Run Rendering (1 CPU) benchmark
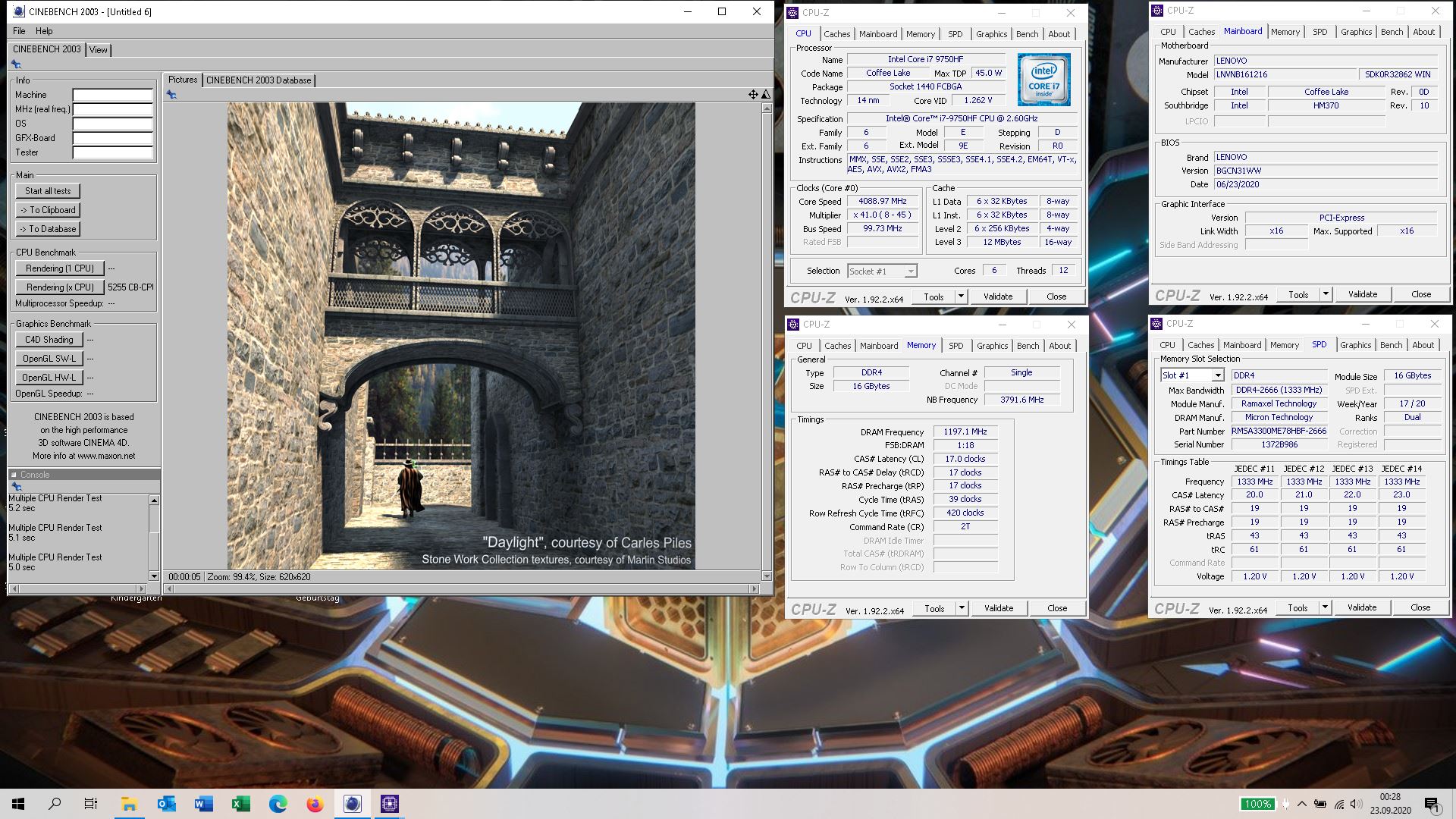Image resolution: width=1456 pixels, height=819 pixels. (x=60, y=268)
